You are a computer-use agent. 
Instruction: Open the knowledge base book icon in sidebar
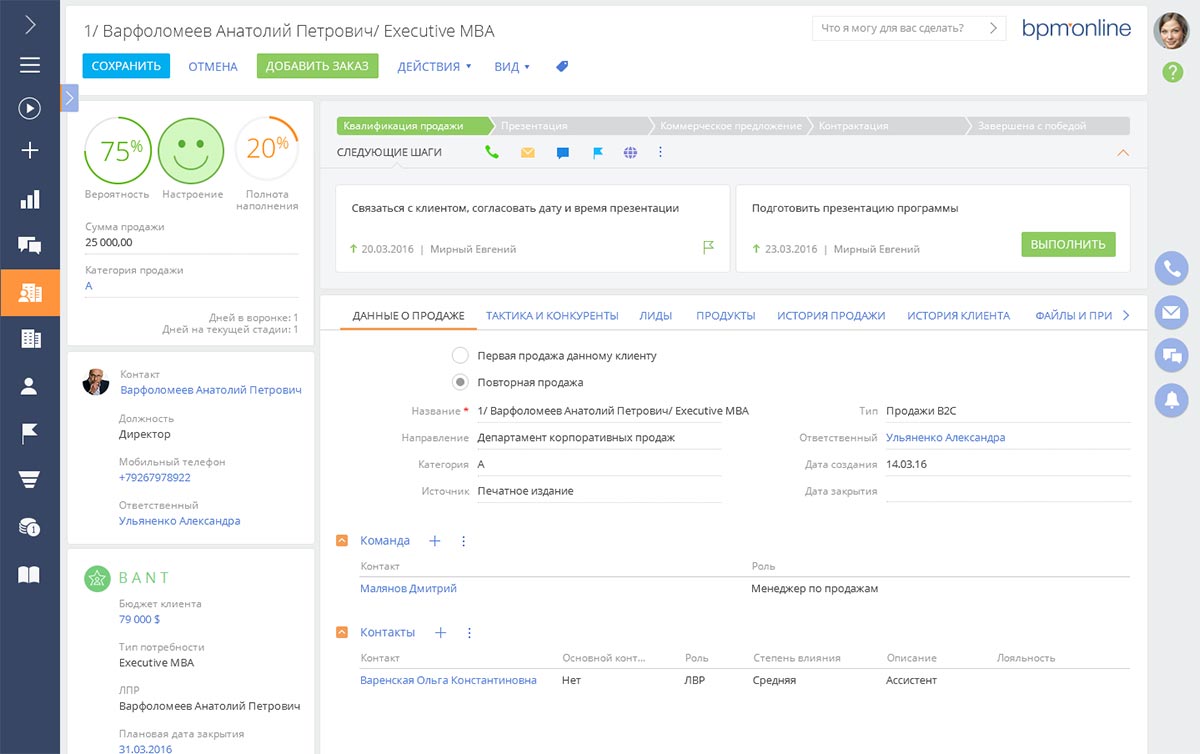(30, 574)
